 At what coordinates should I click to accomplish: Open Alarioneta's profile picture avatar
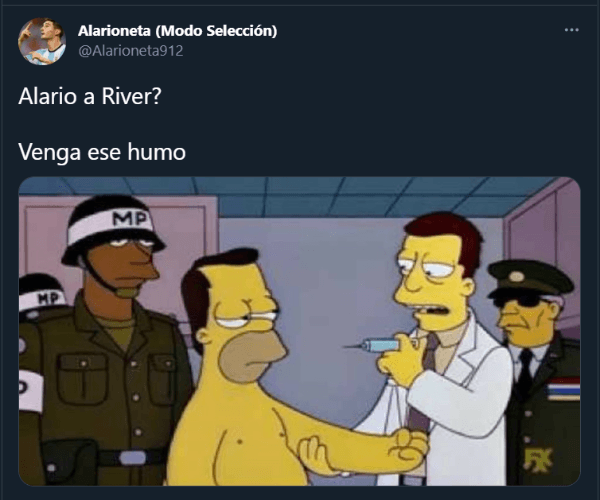click(42, 41)
